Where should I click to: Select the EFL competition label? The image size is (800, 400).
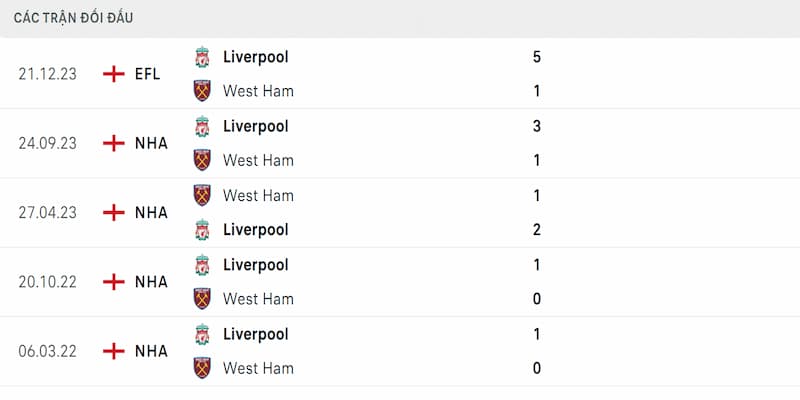[x=150, y=73]
